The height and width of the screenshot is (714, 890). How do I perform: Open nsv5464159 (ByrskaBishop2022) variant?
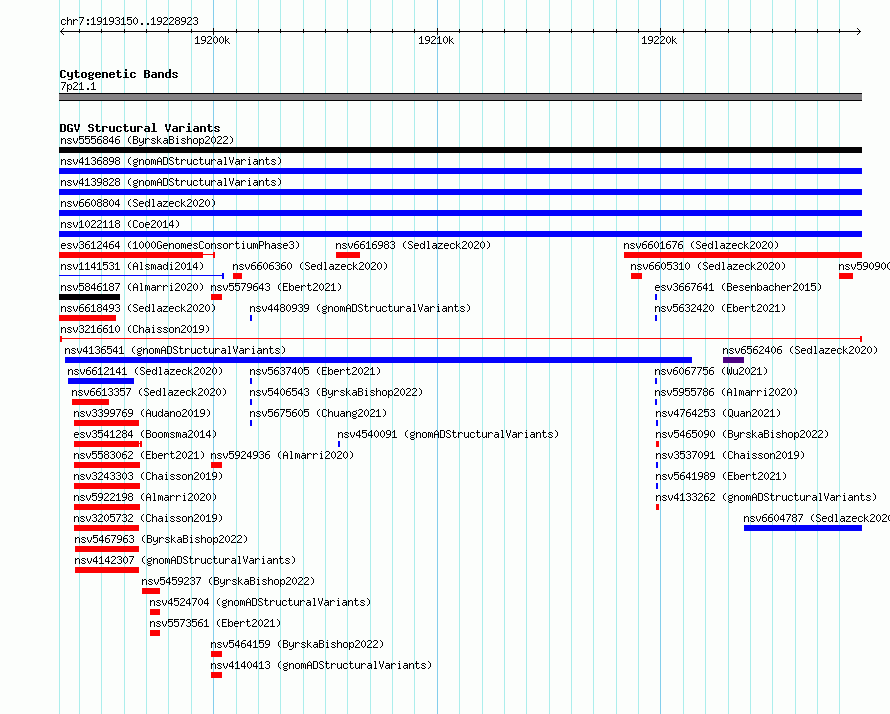[297, 644]
